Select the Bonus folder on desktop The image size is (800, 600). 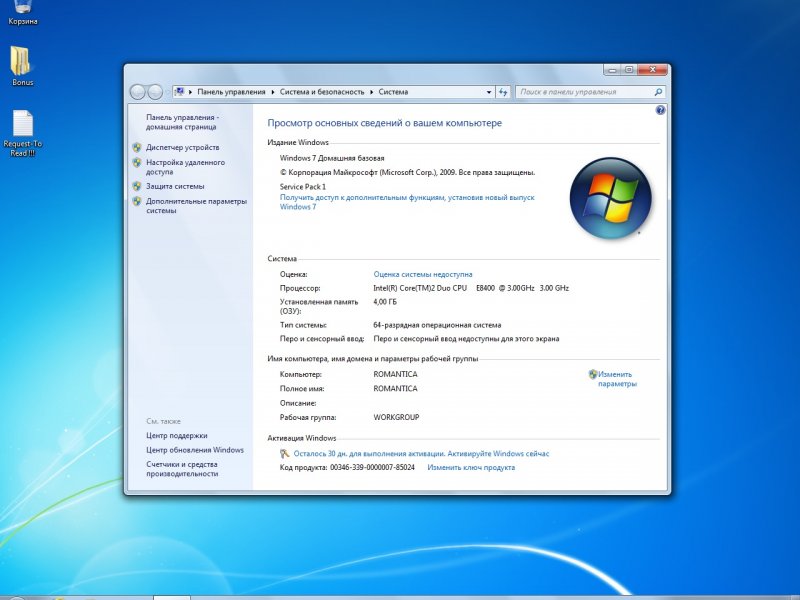click(x=22, y=66)
